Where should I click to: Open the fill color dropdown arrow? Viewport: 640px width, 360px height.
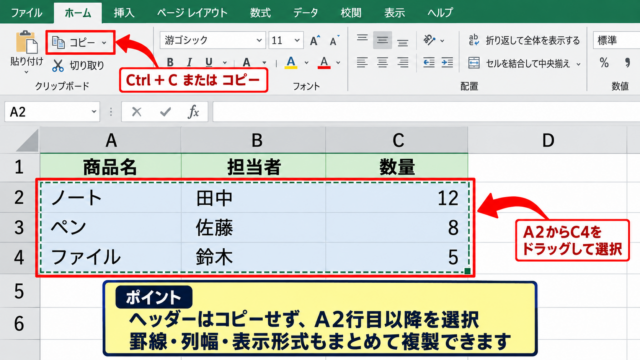[306, 63]
